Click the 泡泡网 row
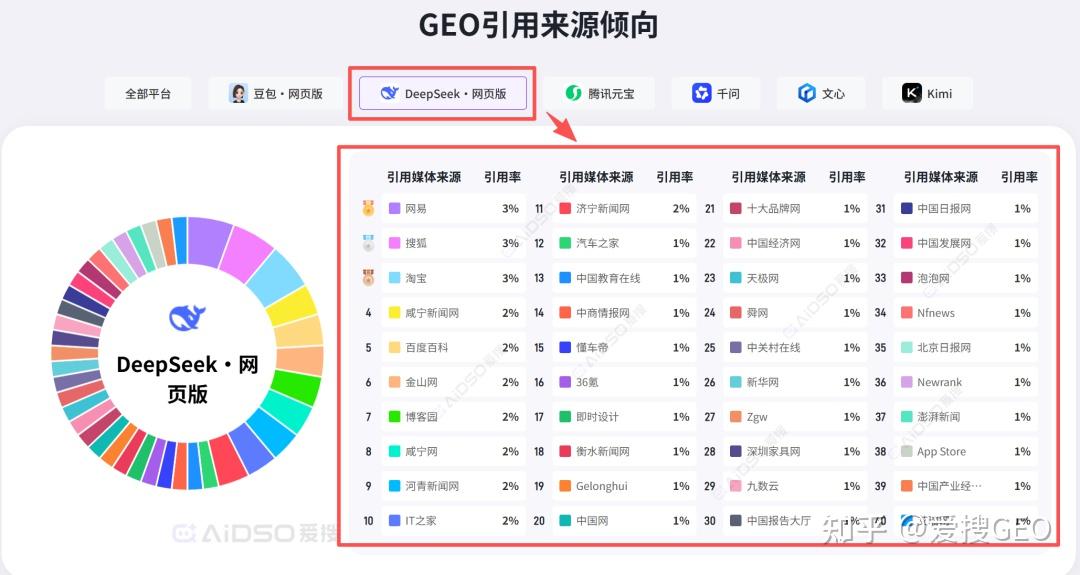This screenshot has width=1080, height=575. pyautogui.click(x=966, y=278)
